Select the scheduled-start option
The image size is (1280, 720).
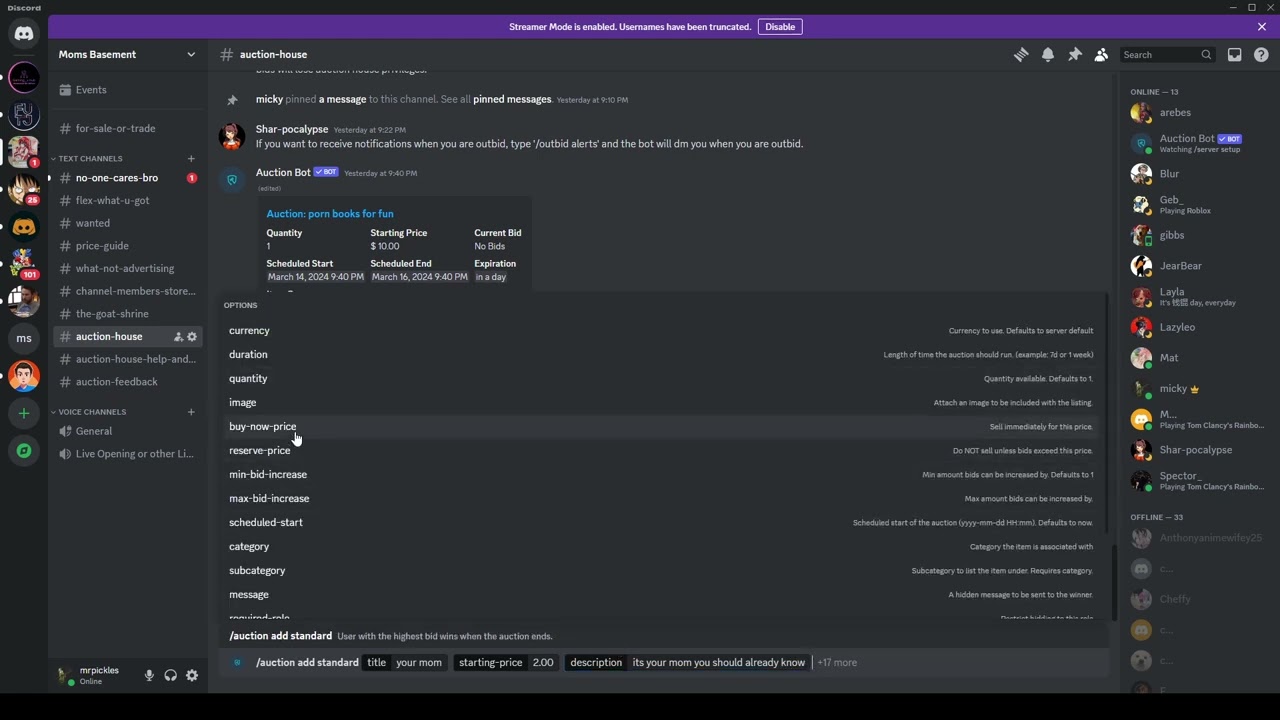coord(661,522)
